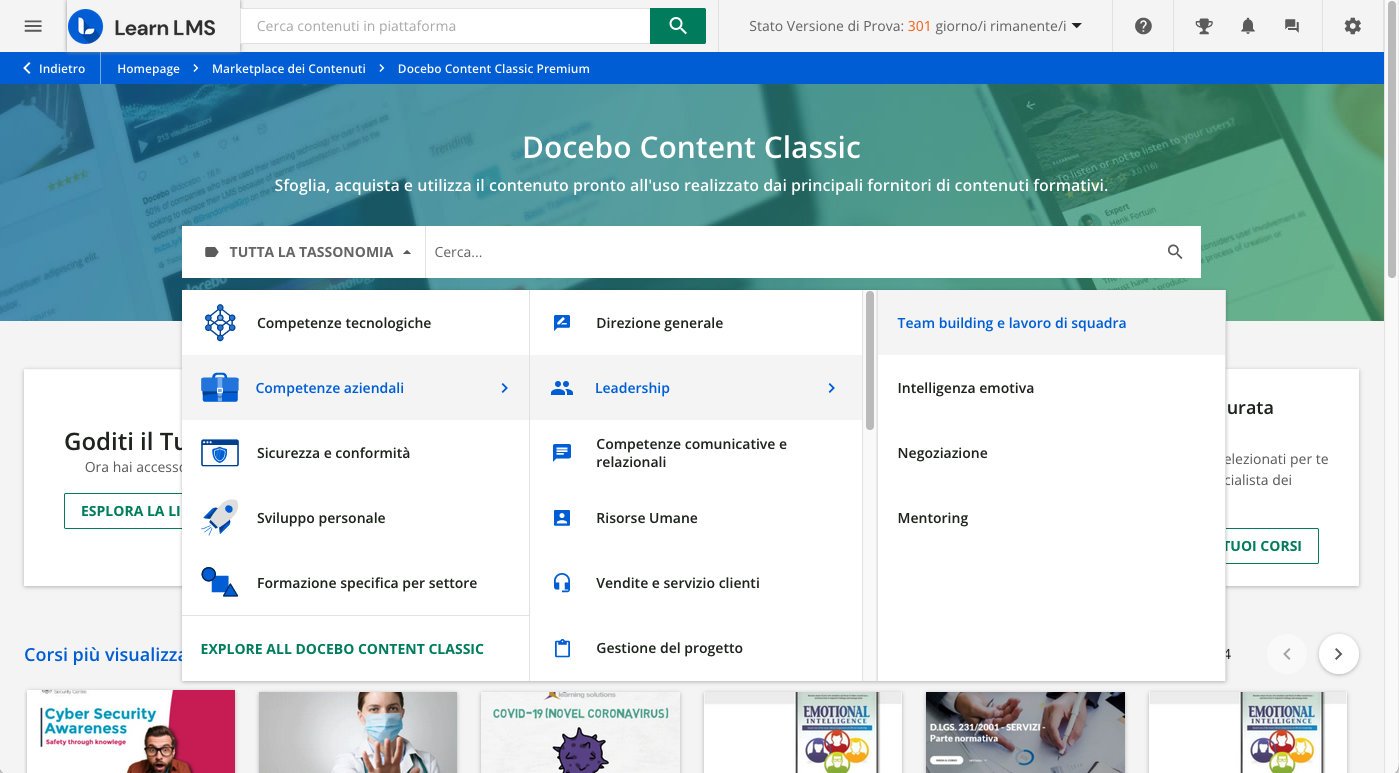Image resolution: width=1399 pixels, height=773 pixels.
Task: Click the Esplora la libreria button
Action: click(123, 511)
